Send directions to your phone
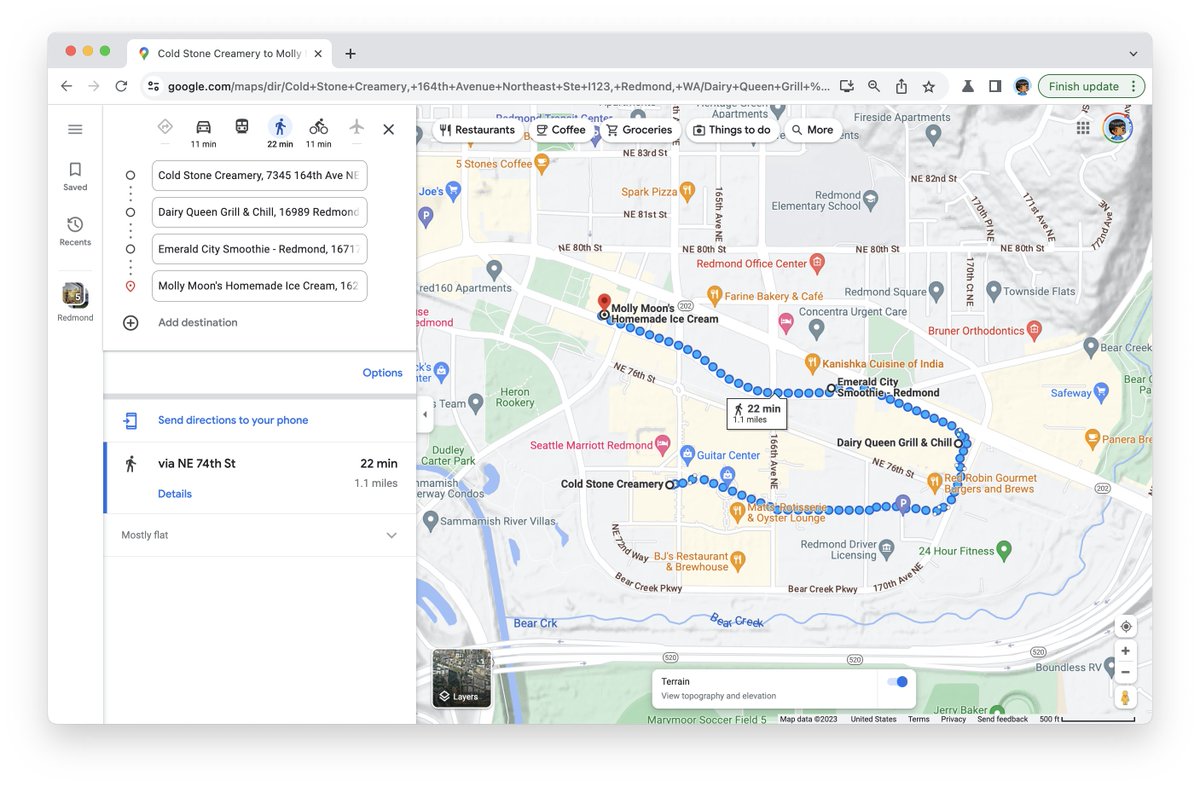Viewport: 1200px width, 787px height. coord(233,420)
